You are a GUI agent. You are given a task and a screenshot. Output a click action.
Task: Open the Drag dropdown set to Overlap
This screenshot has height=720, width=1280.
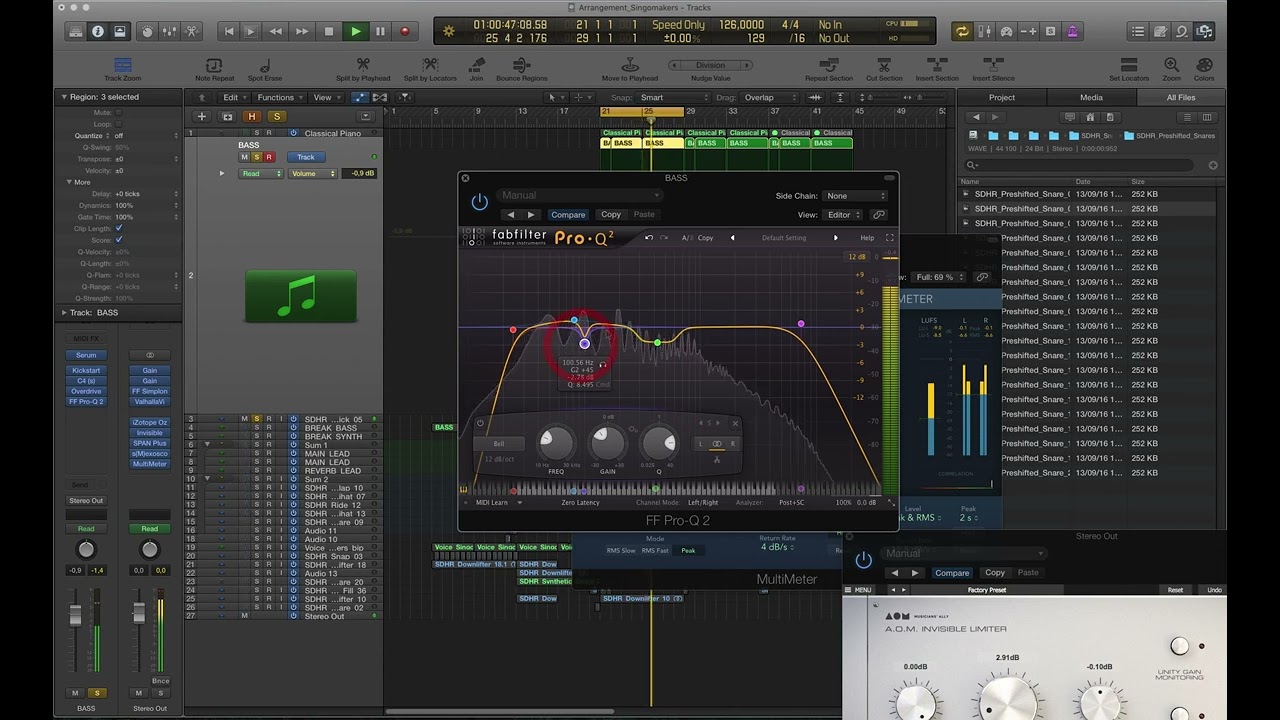(770, 98)
